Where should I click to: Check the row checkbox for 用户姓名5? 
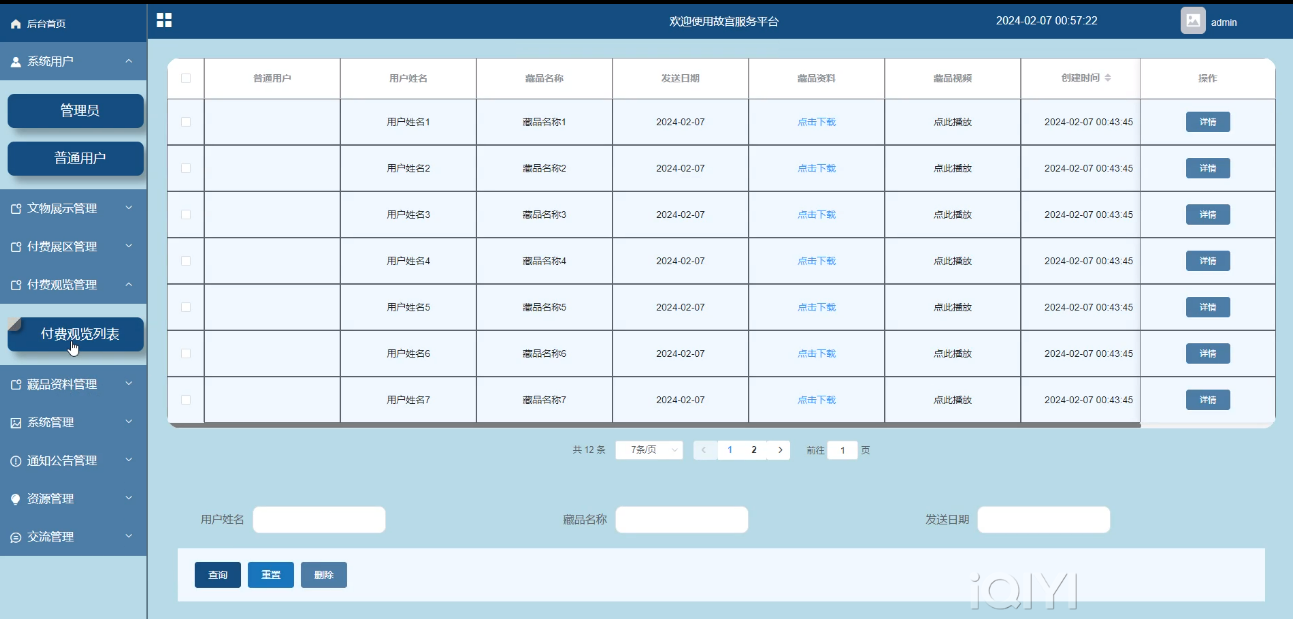click(x=186, y=307)
